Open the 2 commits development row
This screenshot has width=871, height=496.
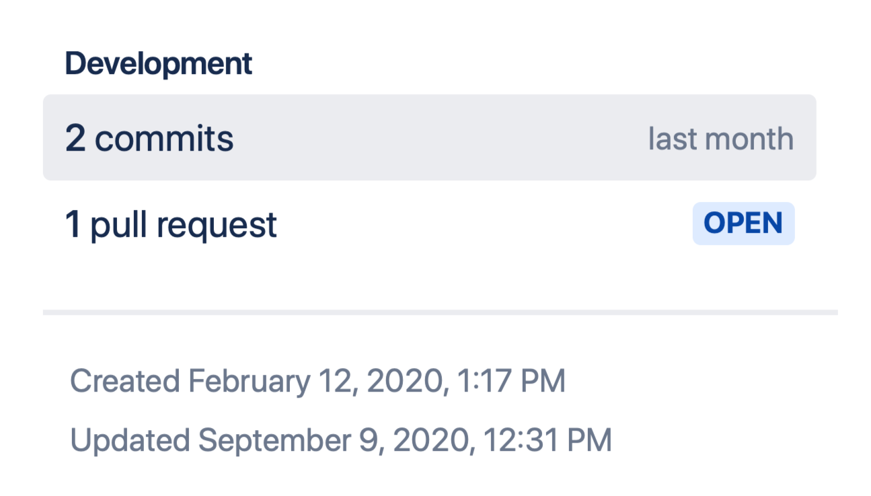pos(150,138)
